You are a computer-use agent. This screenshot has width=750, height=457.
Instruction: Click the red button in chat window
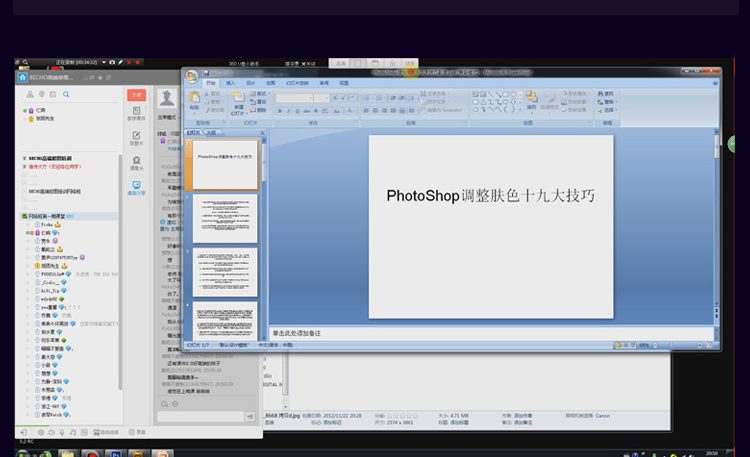pos(136,95)
